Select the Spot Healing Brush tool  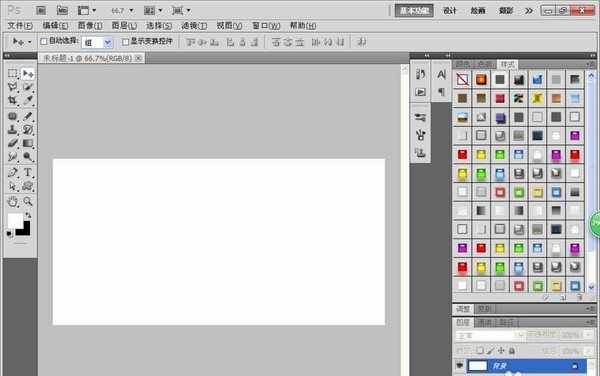tap(13, 116)
